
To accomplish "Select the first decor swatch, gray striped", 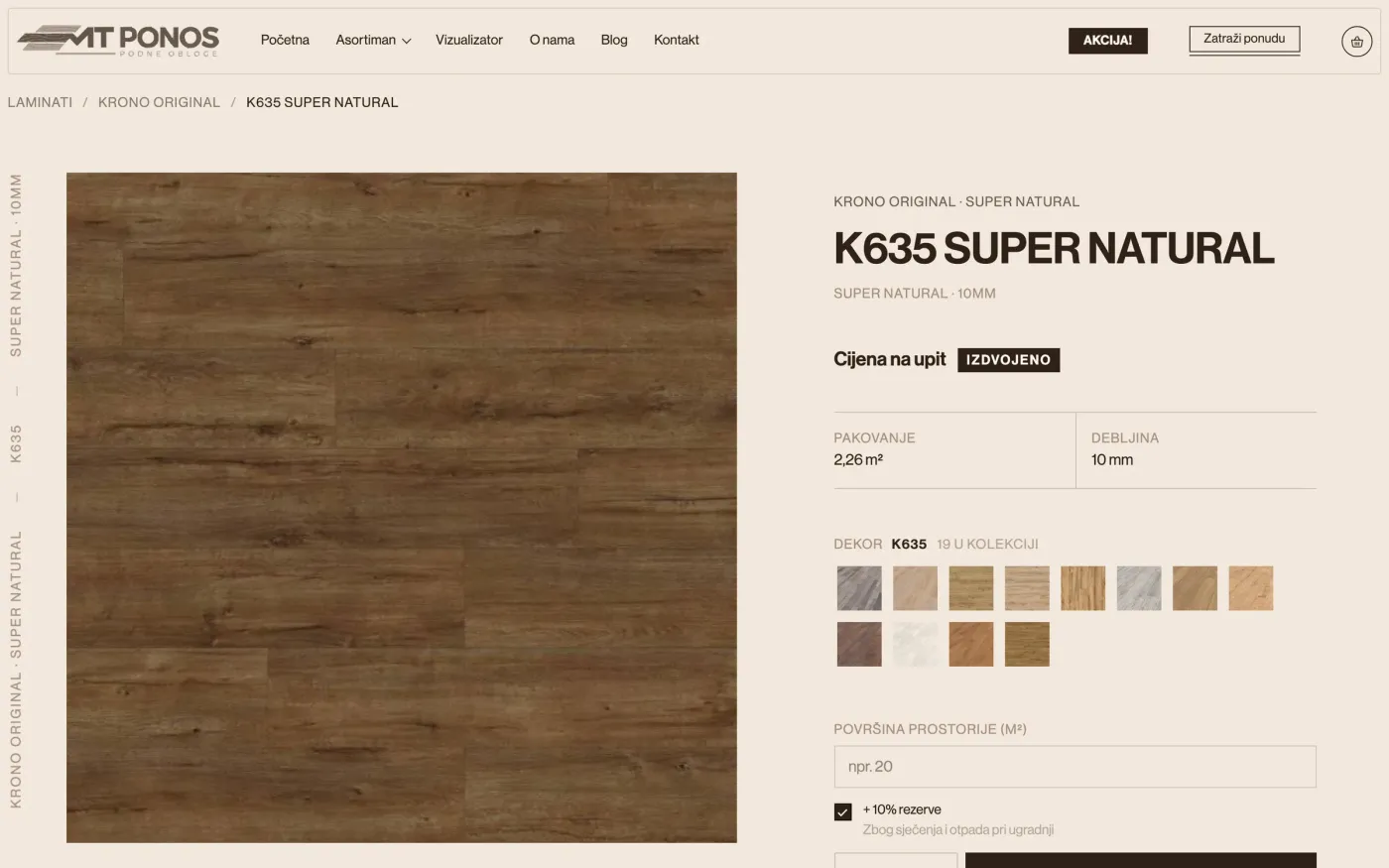I will (x=859, y=588).
